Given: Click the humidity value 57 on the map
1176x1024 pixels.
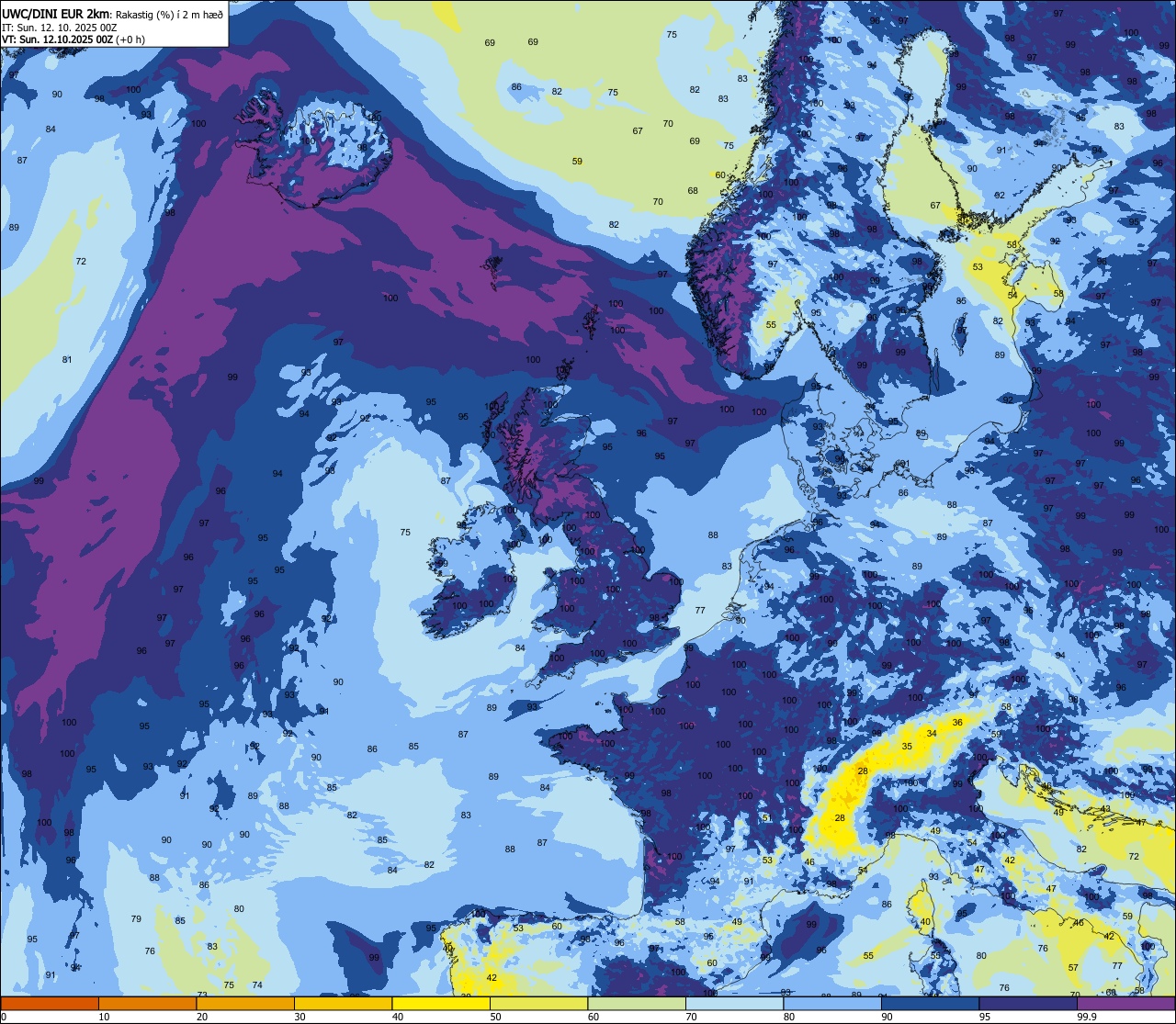Looking at the screenshot, I should click(1073, 967).
